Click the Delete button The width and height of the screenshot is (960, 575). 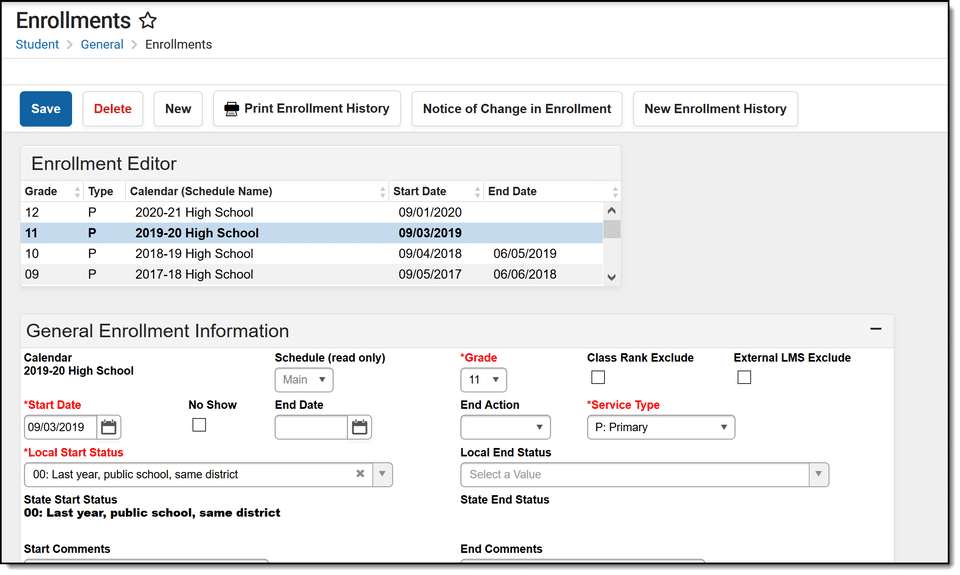pyautogui.click(x=113, y=109)
